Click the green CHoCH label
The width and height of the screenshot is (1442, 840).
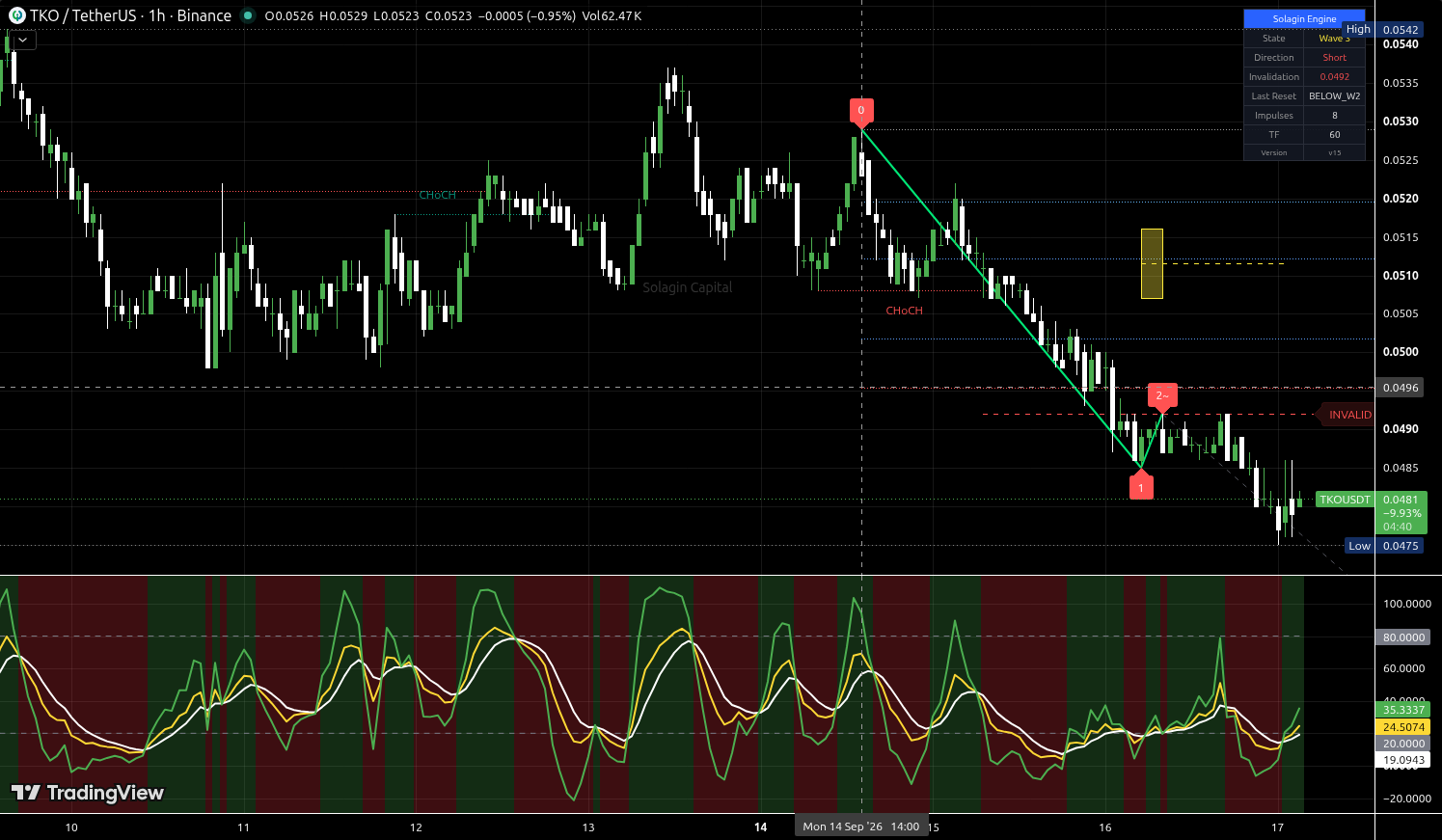(x=437, y=195)
